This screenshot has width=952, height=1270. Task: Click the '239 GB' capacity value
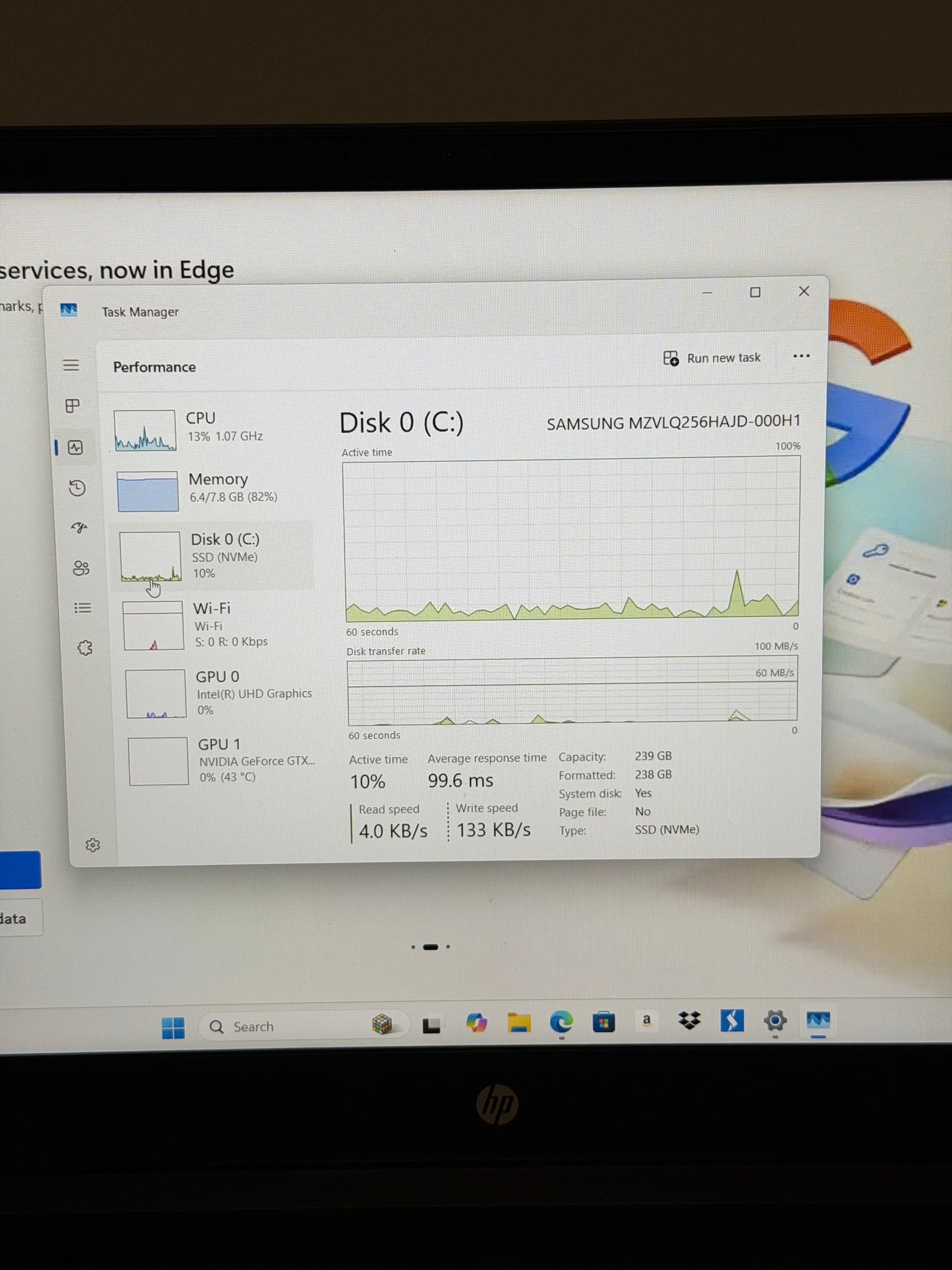[x=654, y=756]
